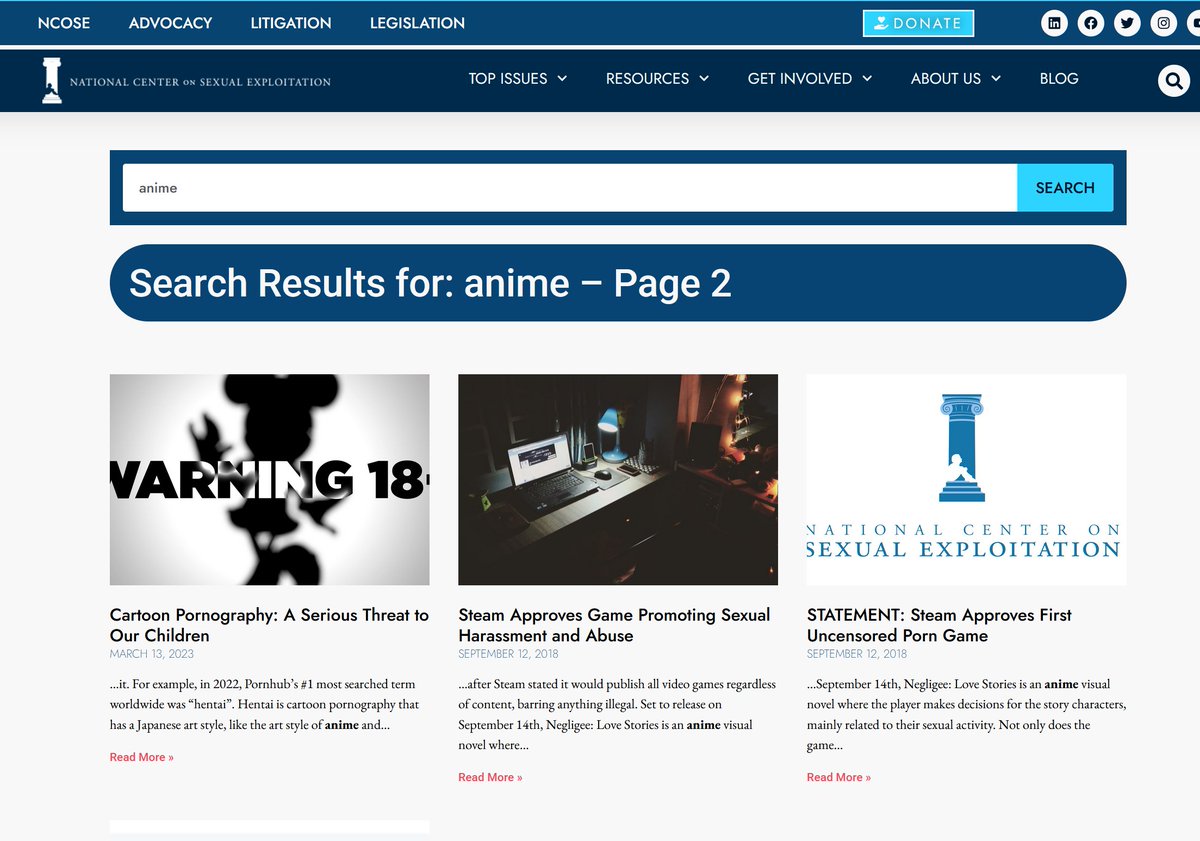1200x841 pixels.
Task: Focus the search field containing 'anime'
Action: [570, 188]
